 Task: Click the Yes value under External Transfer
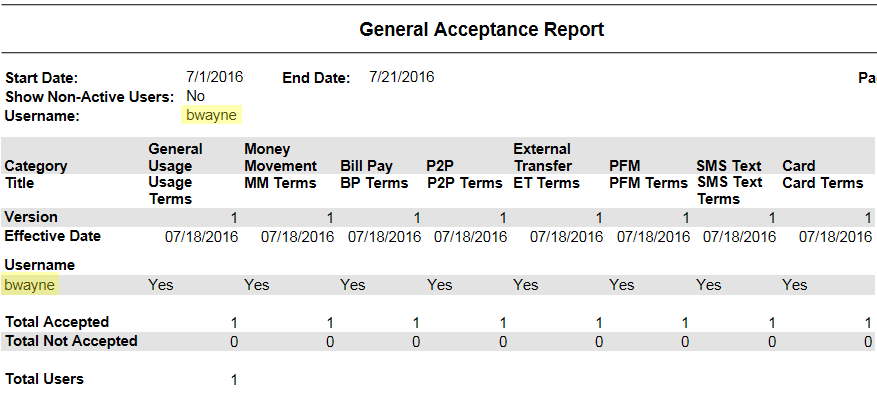[x=526, y=285]
